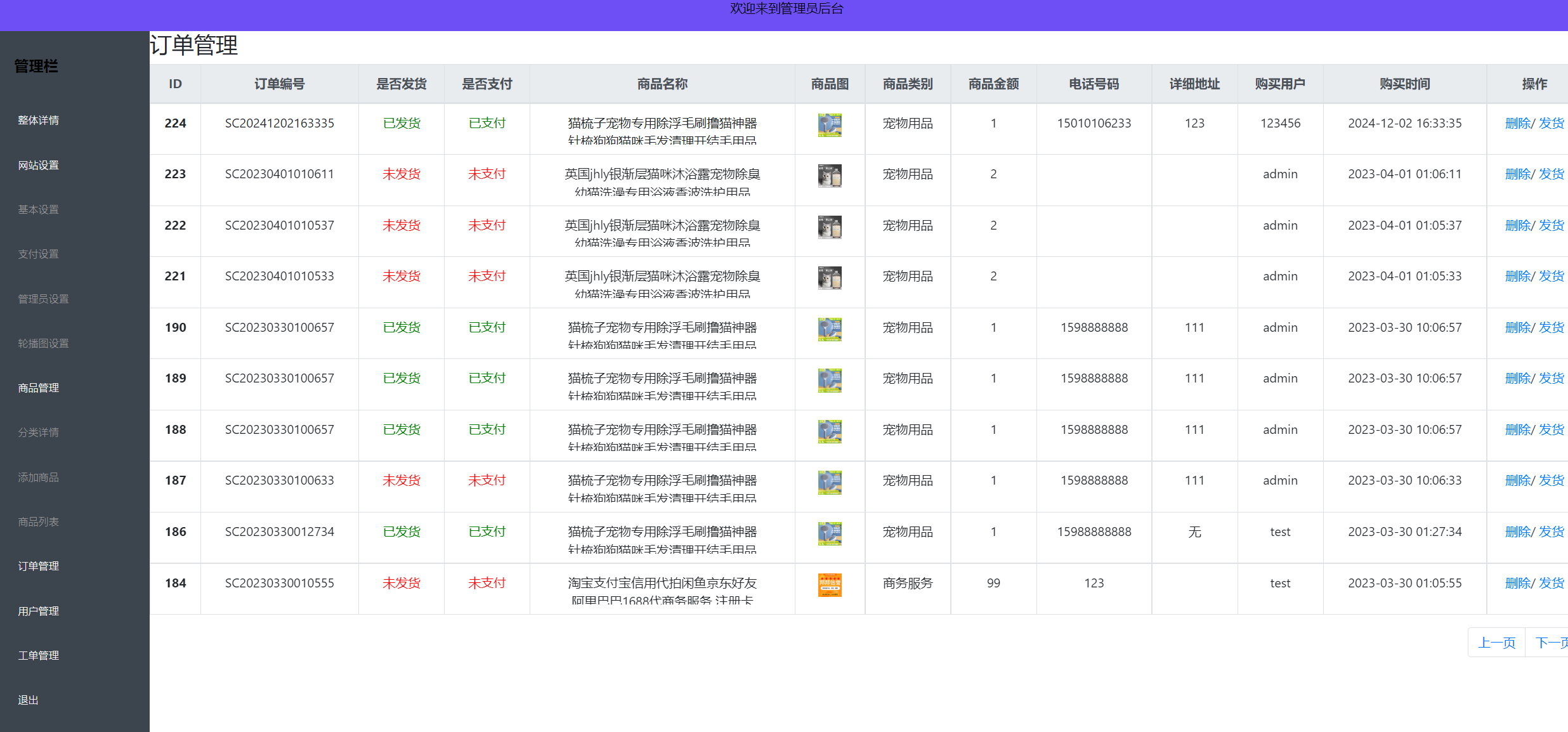Click 上一页 pagination button

(x=1496, y=642)
